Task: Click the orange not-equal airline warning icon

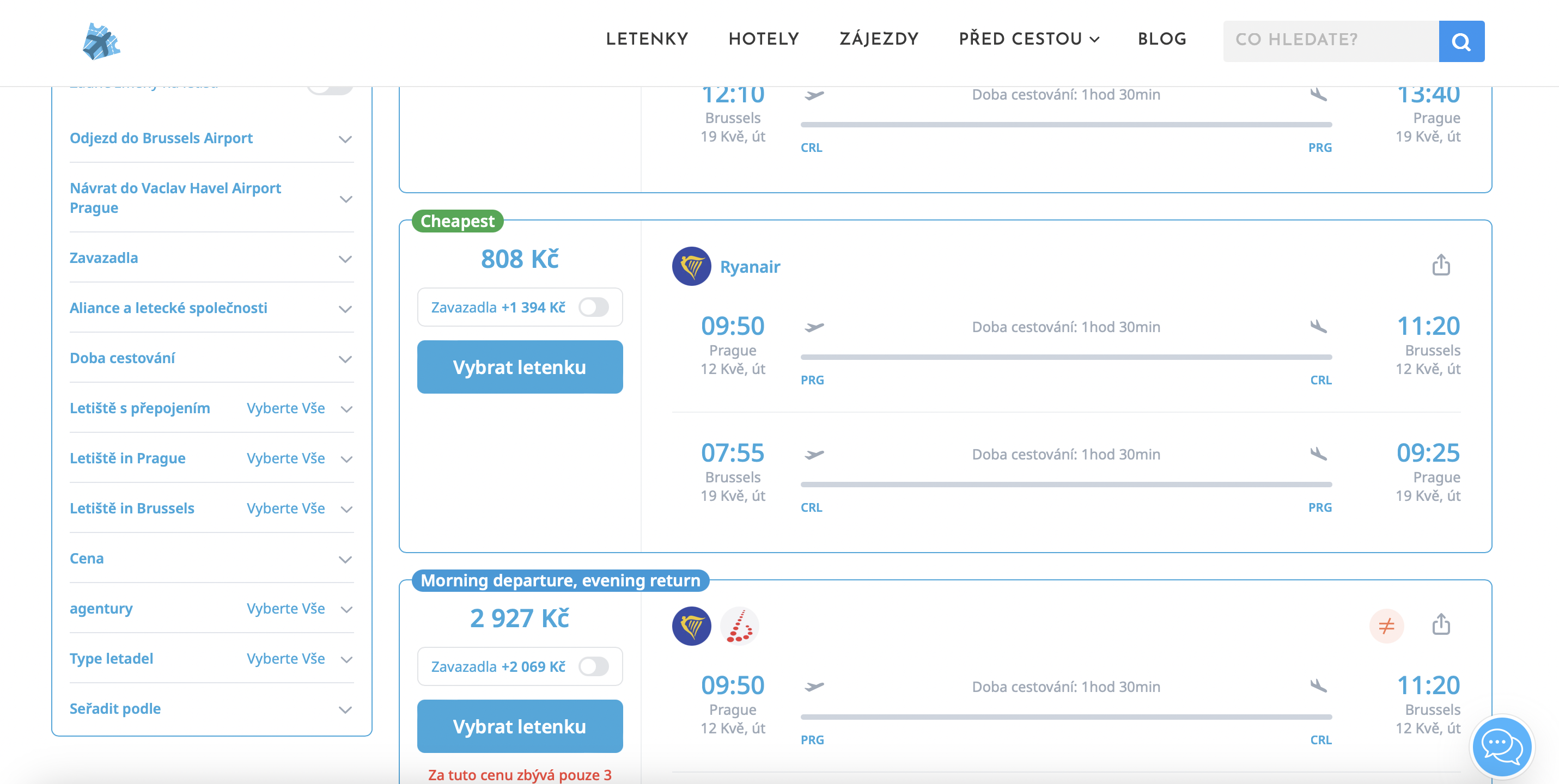Action: [1386, 626]
